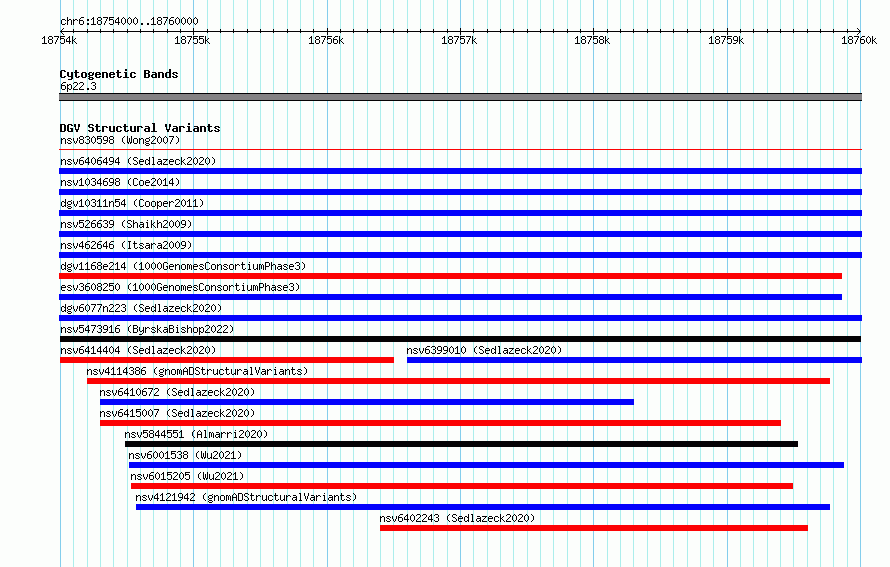Click the DGV Structural Variants track title
Viewport: 890px width, 567px height.
(140, 128)
